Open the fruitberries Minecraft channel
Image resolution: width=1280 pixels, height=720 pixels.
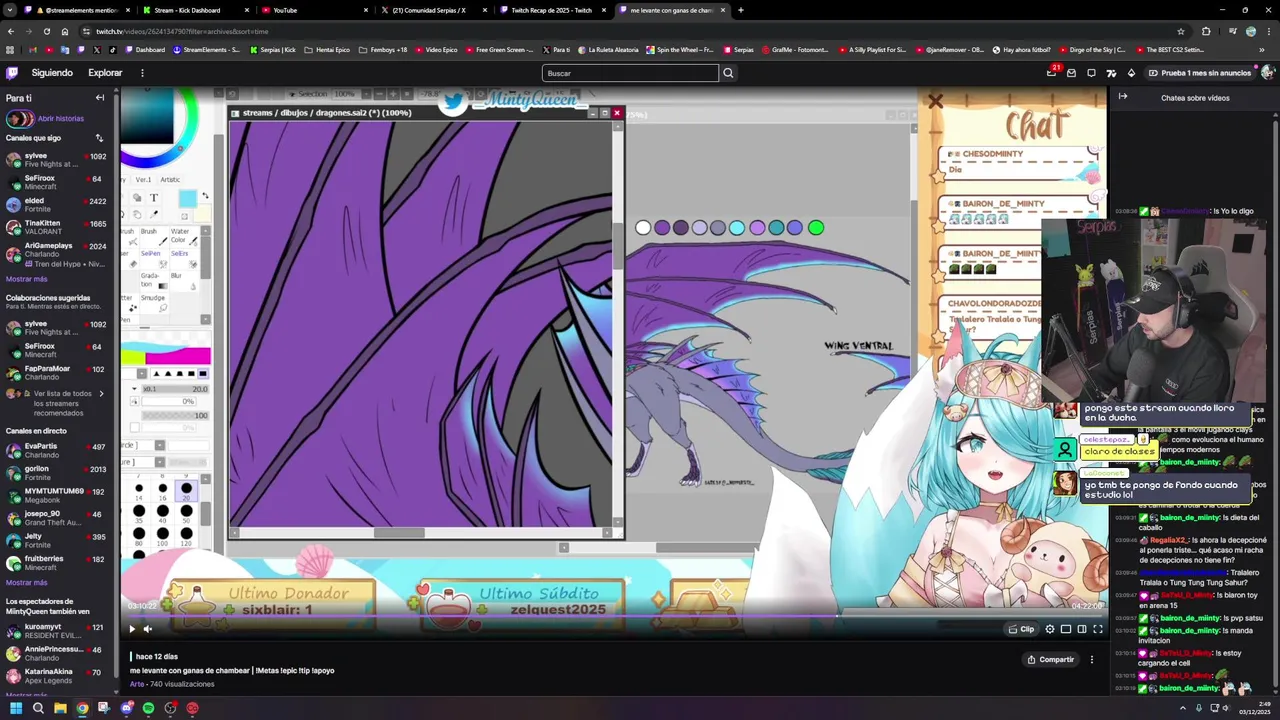coord(56,563)
